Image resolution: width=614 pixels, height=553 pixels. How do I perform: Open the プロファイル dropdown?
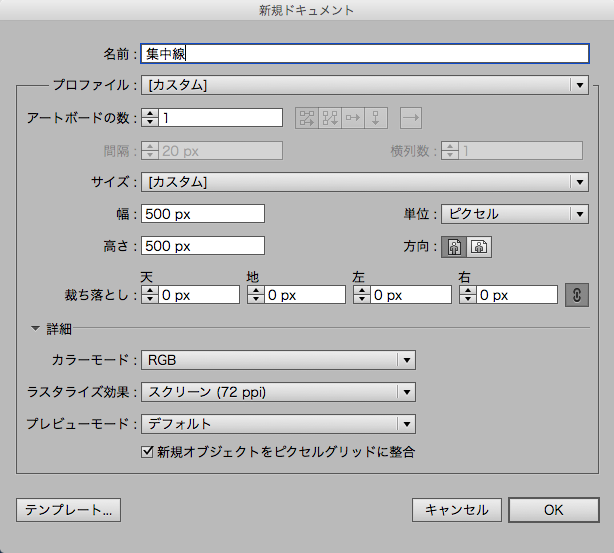365,85
